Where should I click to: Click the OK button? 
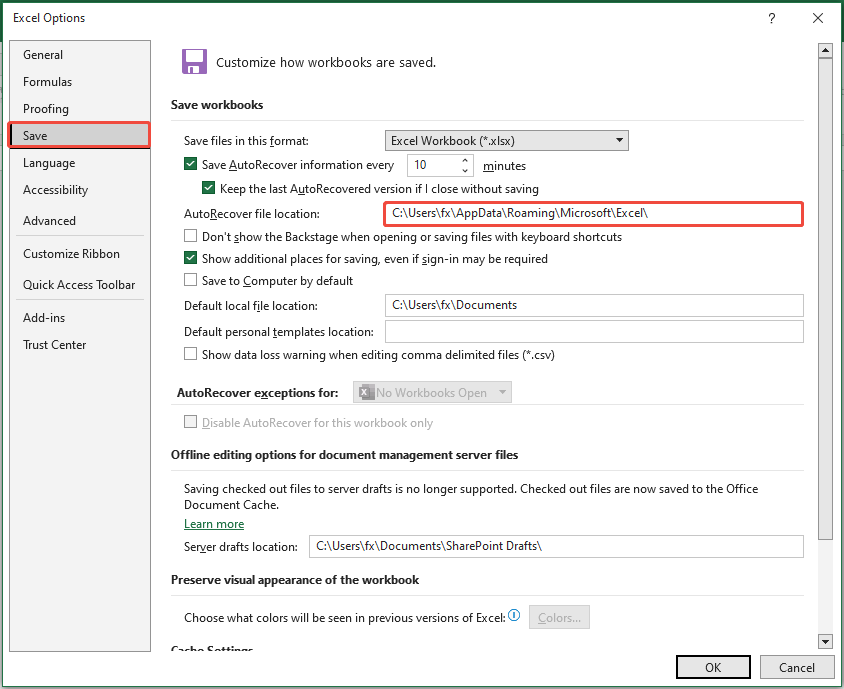pyautogui.click(x=713, y=667)
